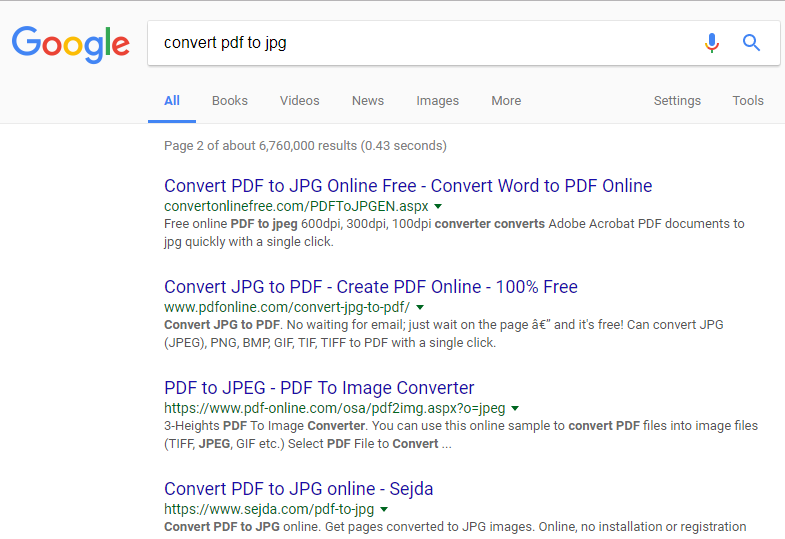This screenshot has height=539, width=785.
Task: Expand dropdown arrow next to pdf-online.com URL
Action: [515, 408]
